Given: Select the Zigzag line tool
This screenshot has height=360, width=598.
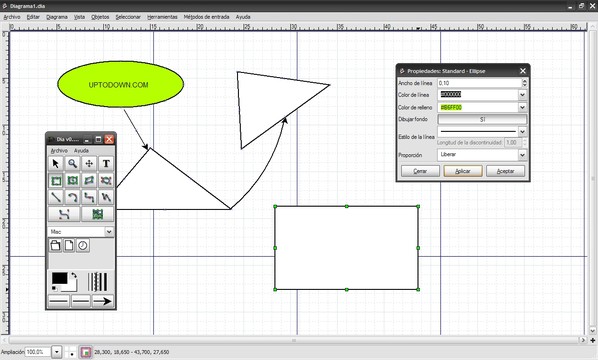Looking at the screenshot, I should [x=89, y=197].
